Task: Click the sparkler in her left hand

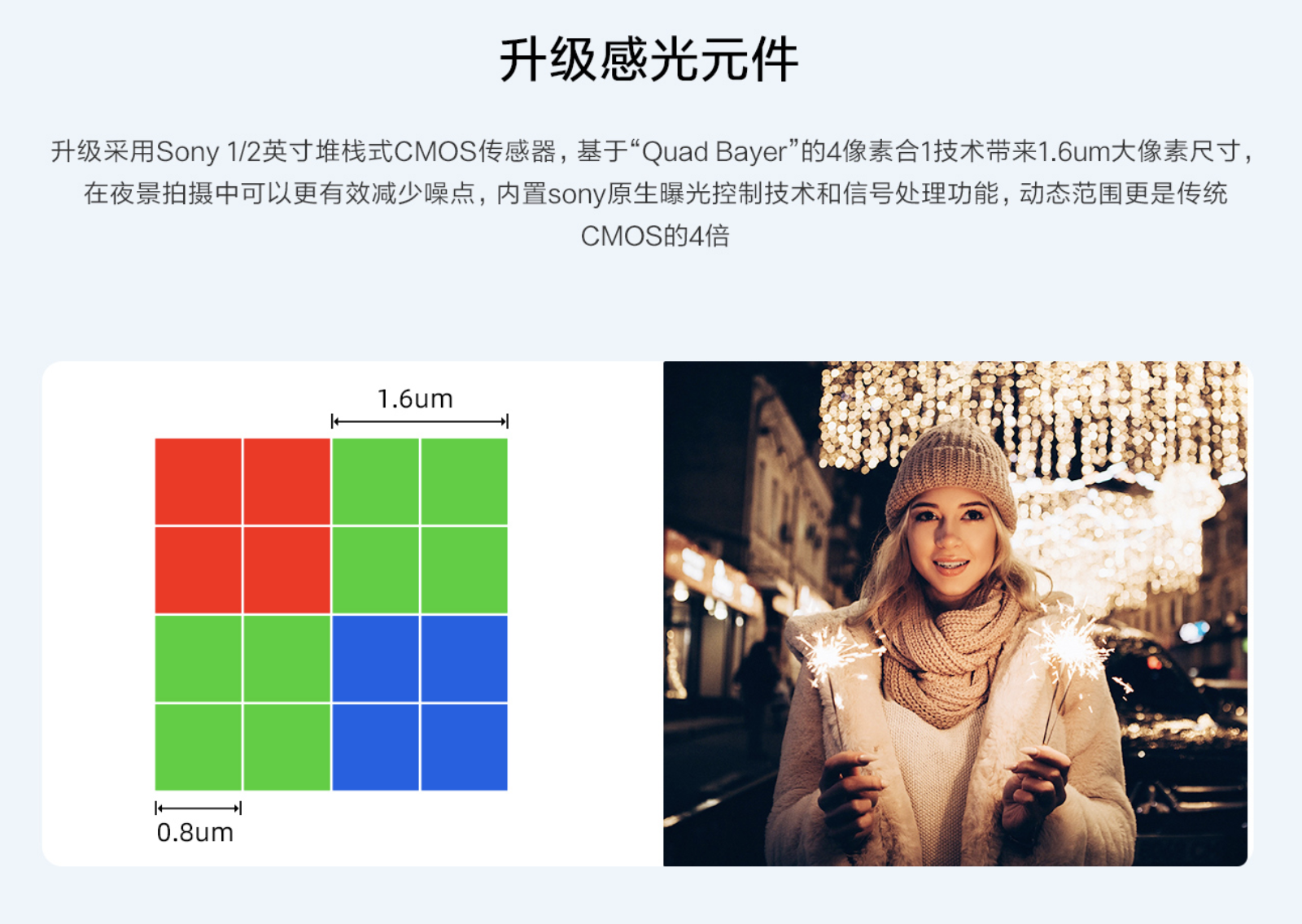Action: pyautogui.click(x=1066, y=651)
